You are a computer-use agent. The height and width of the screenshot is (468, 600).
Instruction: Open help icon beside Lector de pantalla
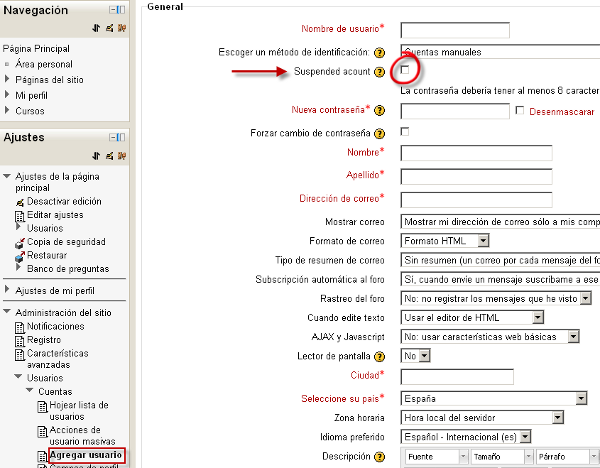tap(379, 356)
